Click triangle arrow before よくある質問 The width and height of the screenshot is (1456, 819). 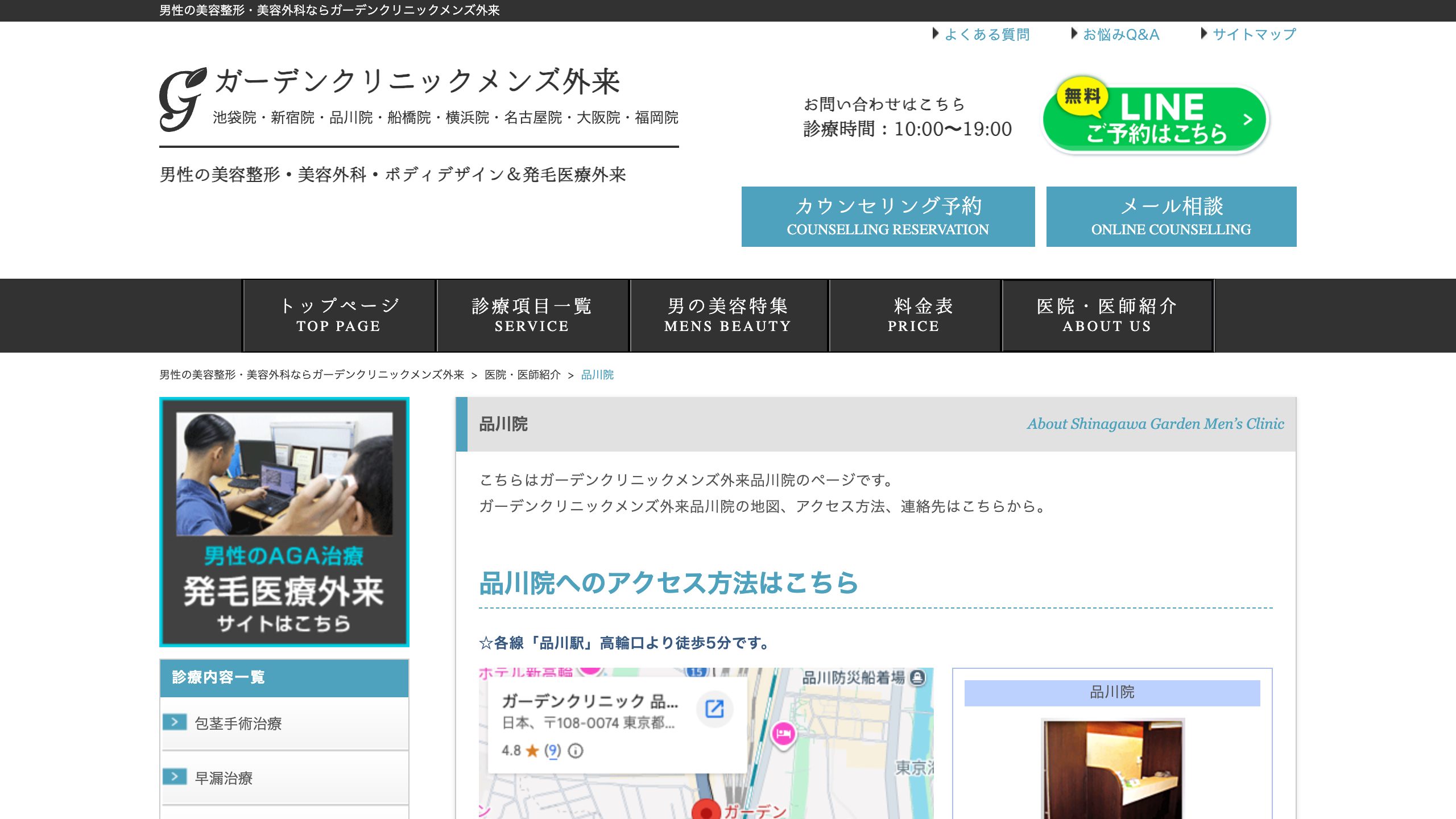936,34
